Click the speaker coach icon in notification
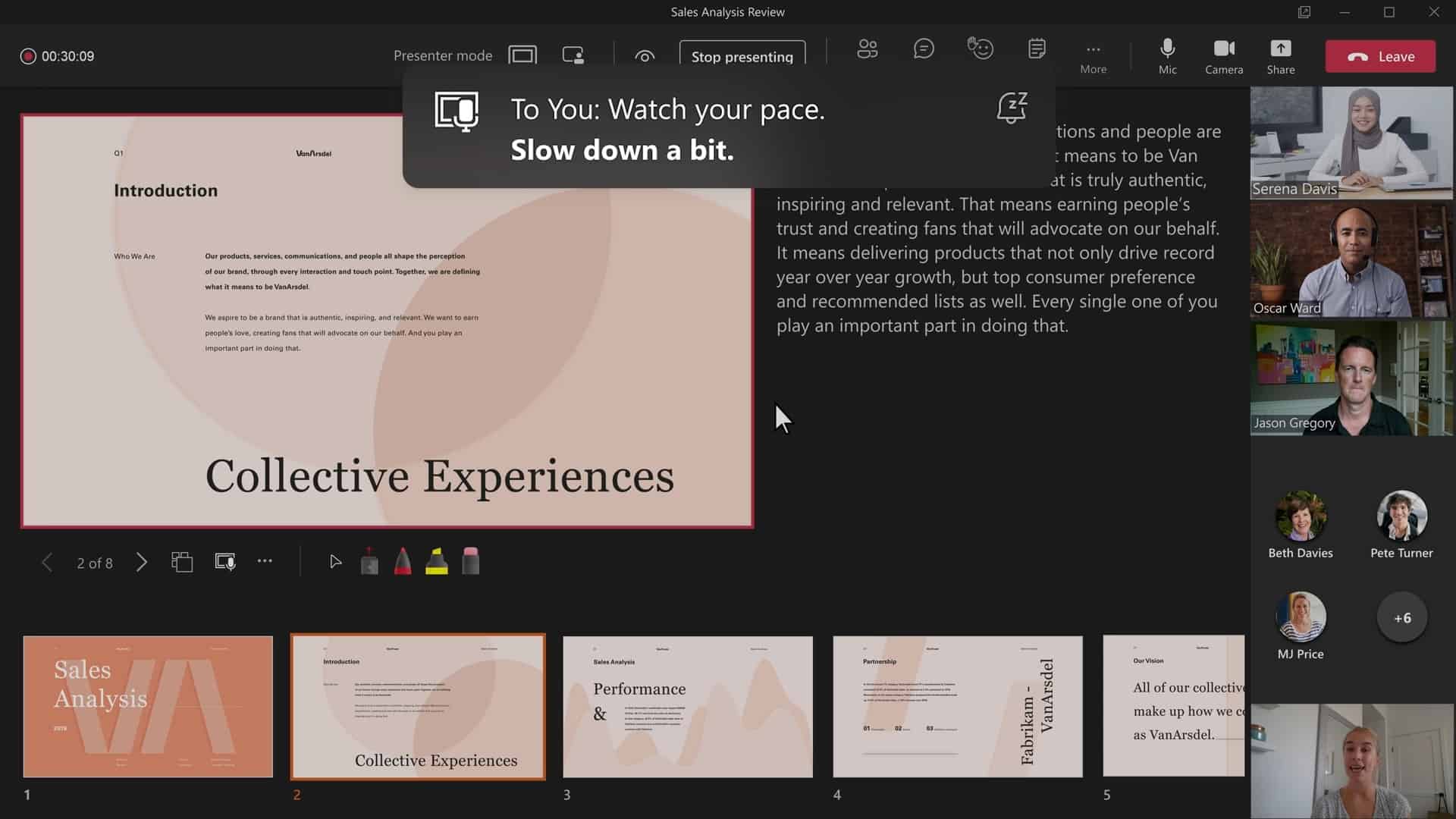Viewport: 1456px width, 819px height. coord(456,111)
